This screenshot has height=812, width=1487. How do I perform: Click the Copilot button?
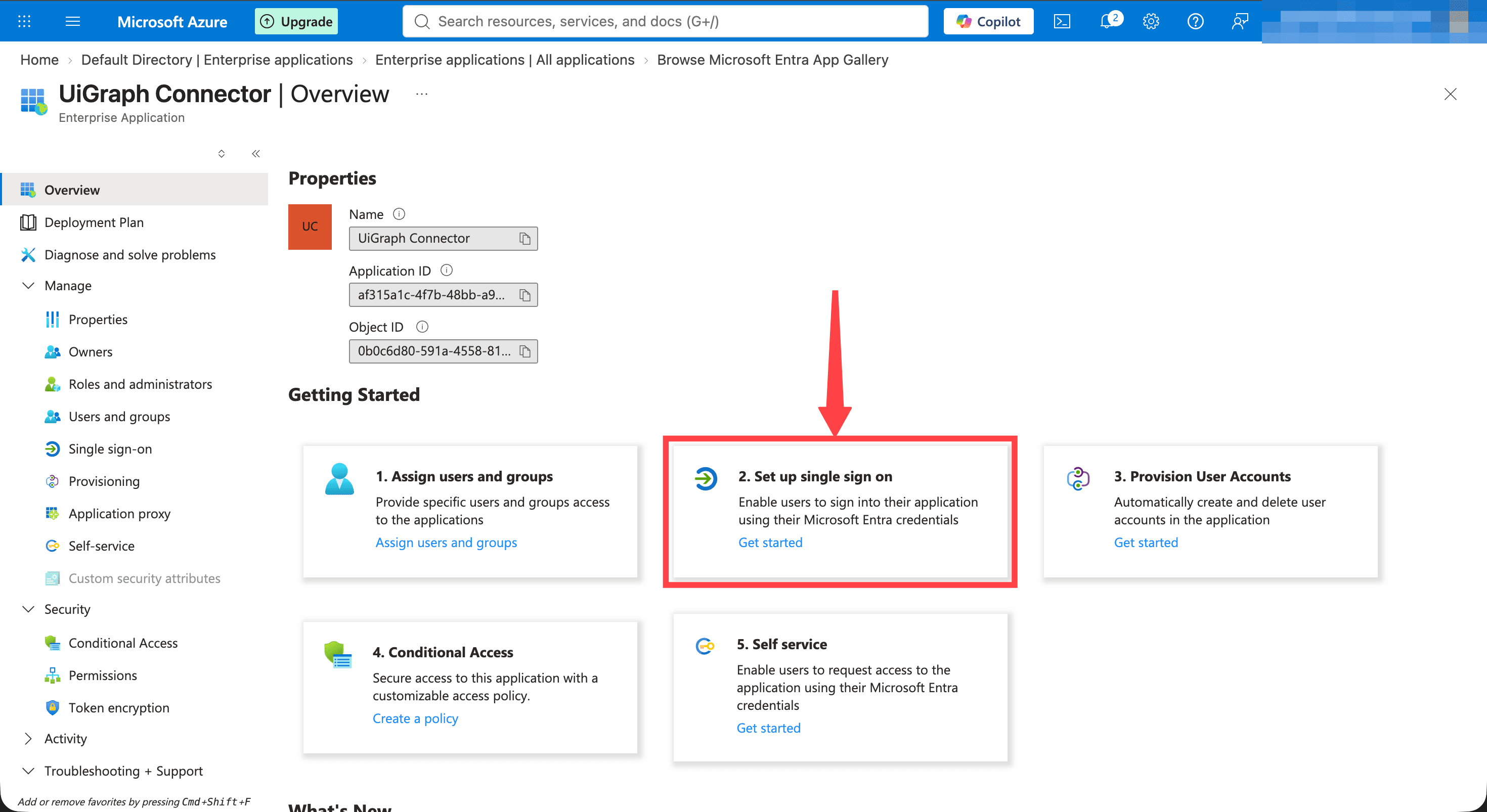click(x=988, y=21)
